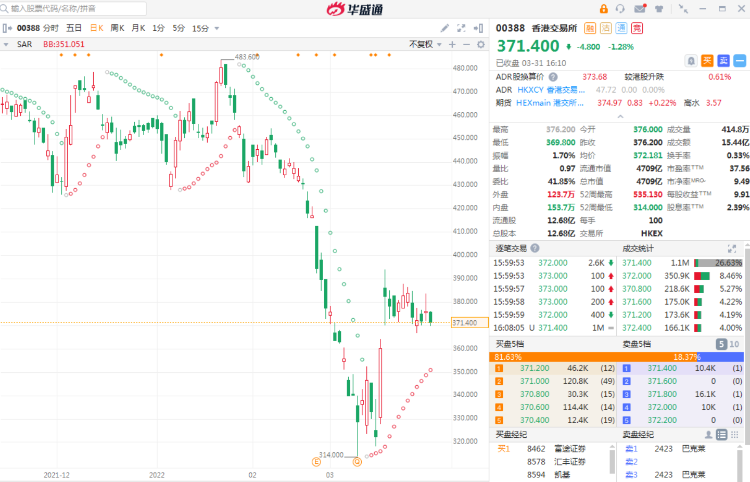Click ask level 1 price 371.400
Image resolution: width=750 pixels, height=482 pixels.
pyautogui.click(x=662, y=368)
